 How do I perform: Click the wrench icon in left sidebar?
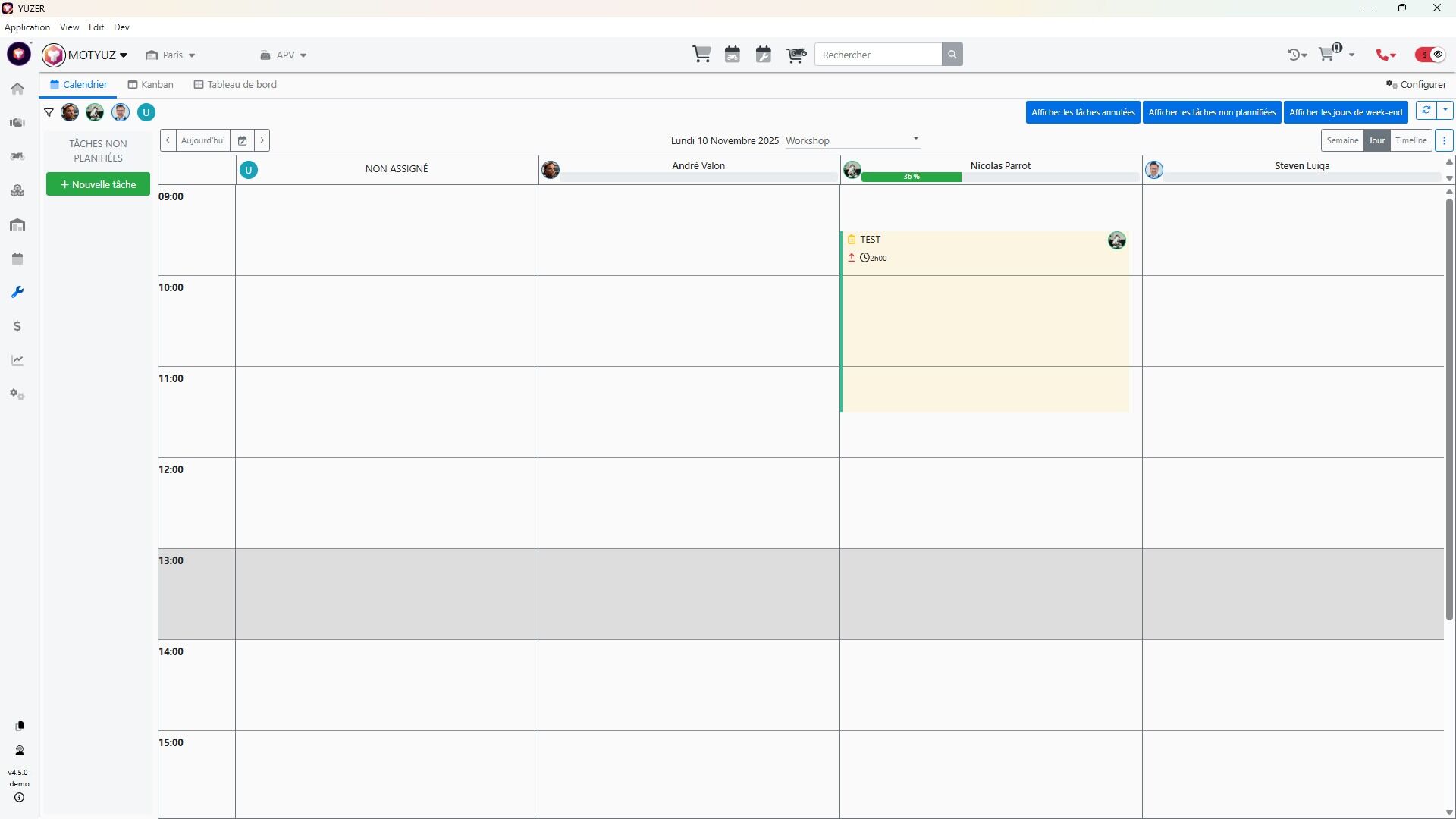(x=17, y=293)
